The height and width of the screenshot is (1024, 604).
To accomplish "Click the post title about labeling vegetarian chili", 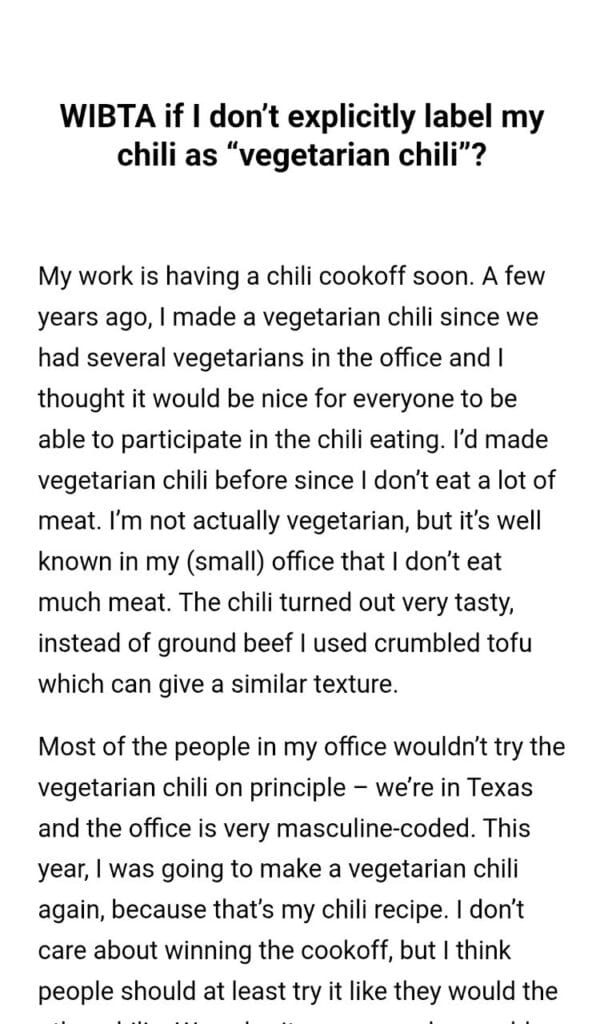I will pyautogui.click(x=302, y=137).
